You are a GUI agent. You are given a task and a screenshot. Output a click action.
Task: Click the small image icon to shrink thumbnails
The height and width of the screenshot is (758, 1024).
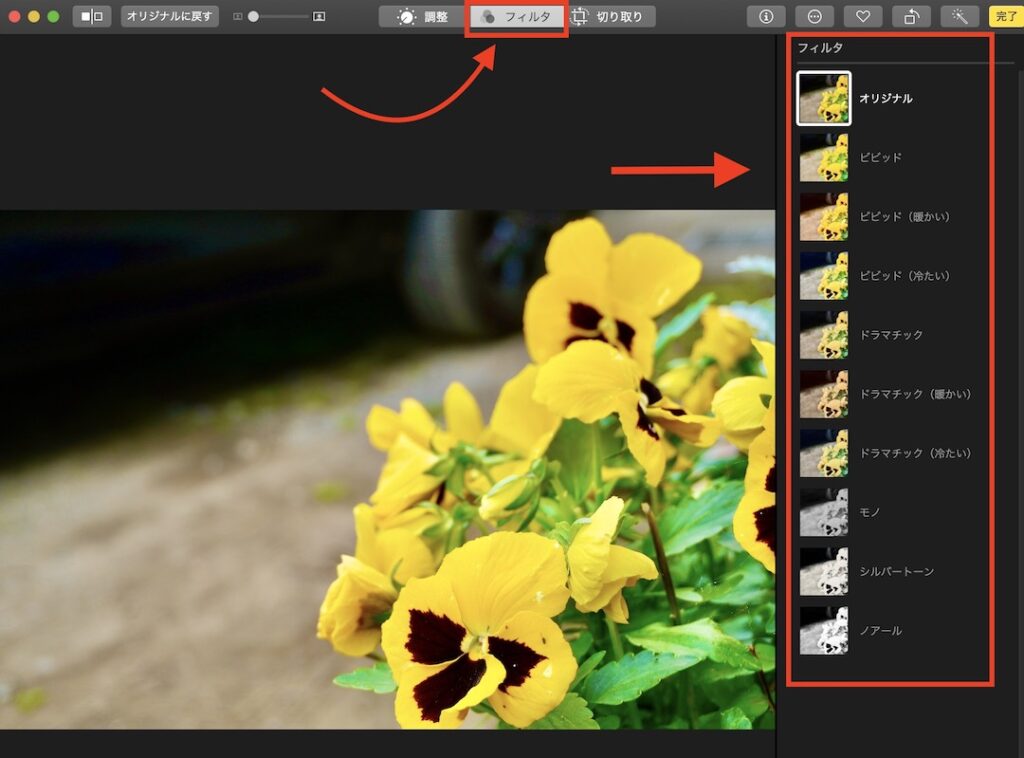pyautogui.click(x=236, y=15)
